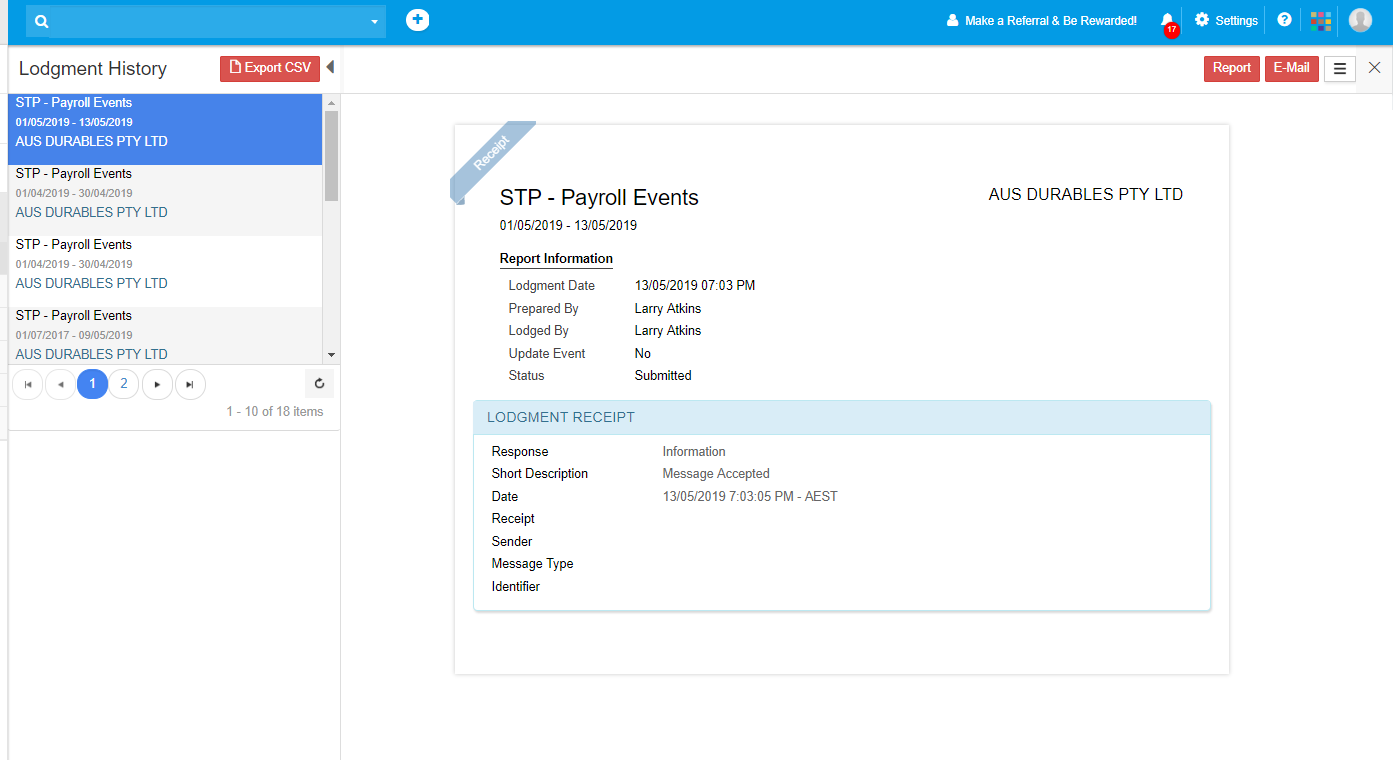The image size is (1394, 760).
Task: Expand the search box dropdown arrow
Action: [375, 22]
